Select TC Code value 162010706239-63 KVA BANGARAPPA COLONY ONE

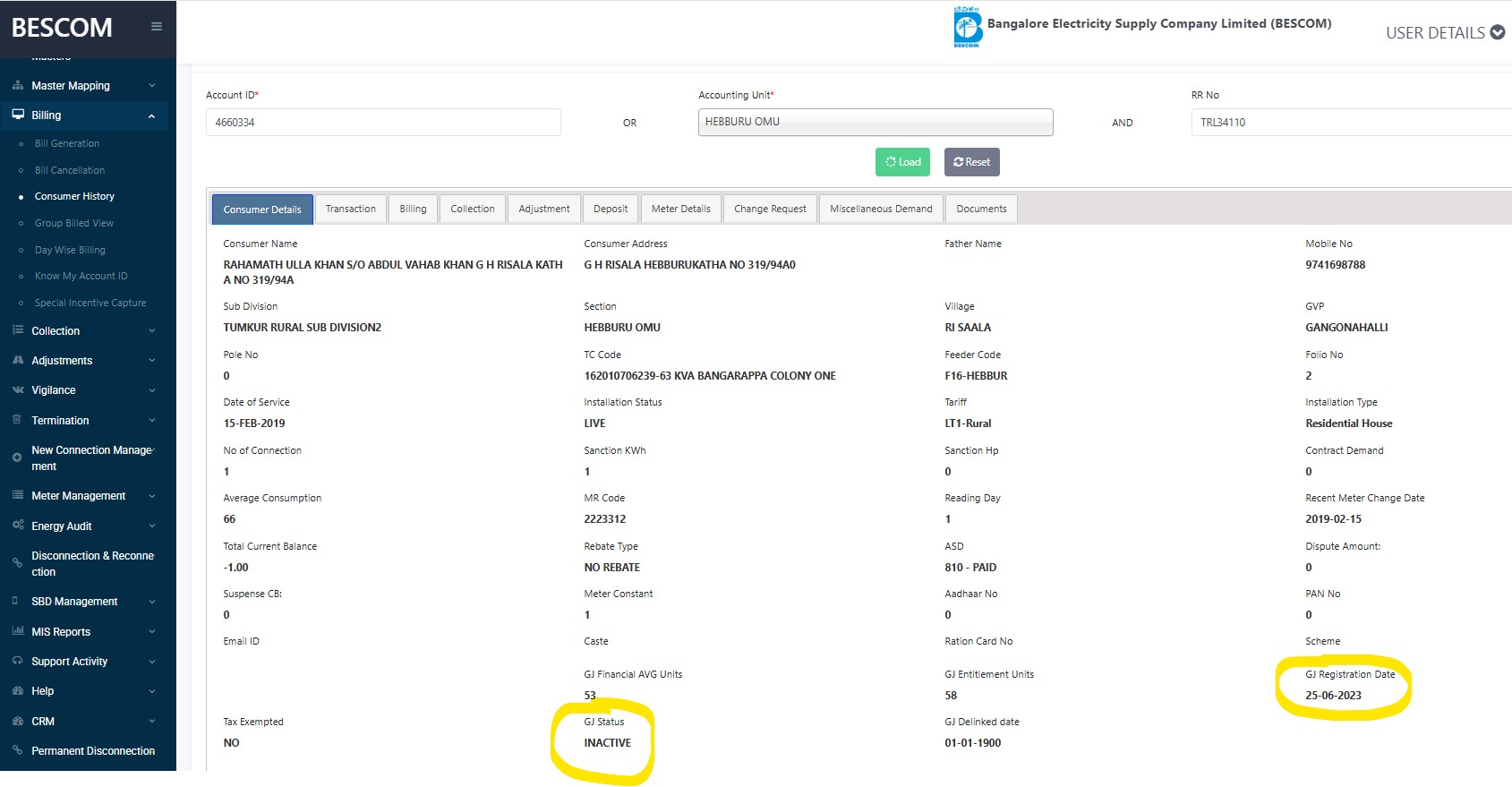click(710, 376)
